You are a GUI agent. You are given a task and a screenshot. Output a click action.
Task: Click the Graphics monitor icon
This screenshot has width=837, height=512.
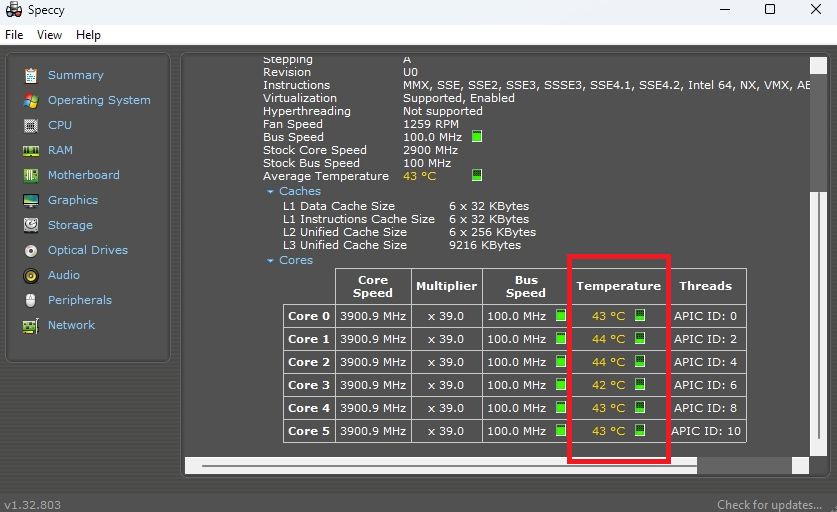coord(31,200)
